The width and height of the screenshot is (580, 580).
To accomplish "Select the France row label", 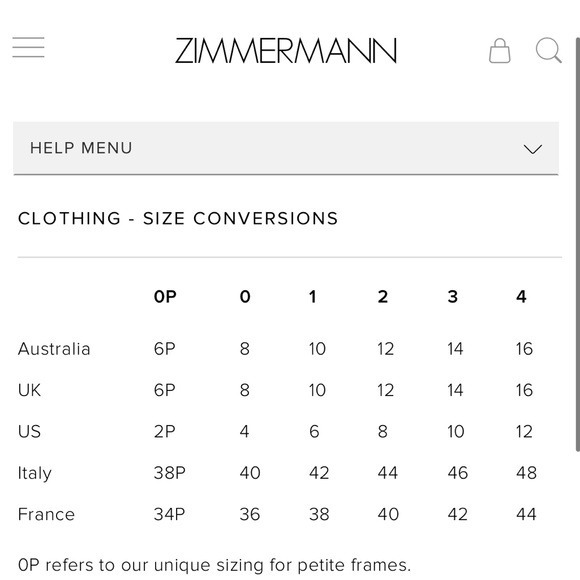I will point(46,514).
